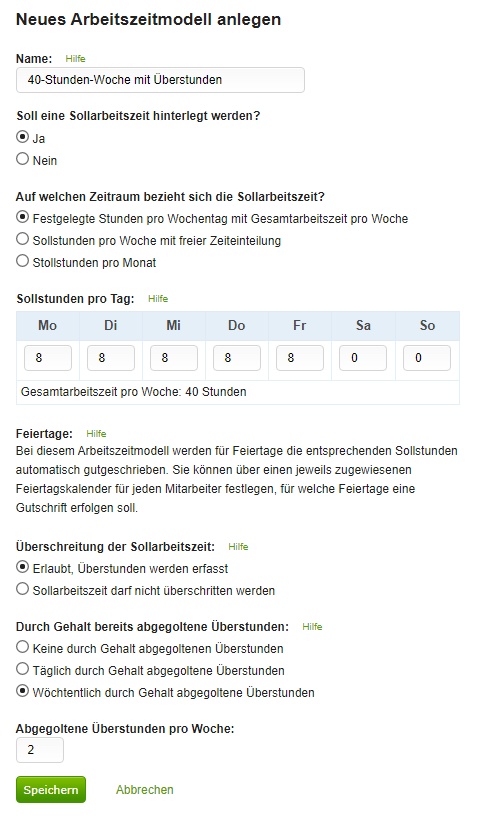The width and height of the screenshot is (486, 821).
Task: Click the Abbrechen link
Action: 145,790
